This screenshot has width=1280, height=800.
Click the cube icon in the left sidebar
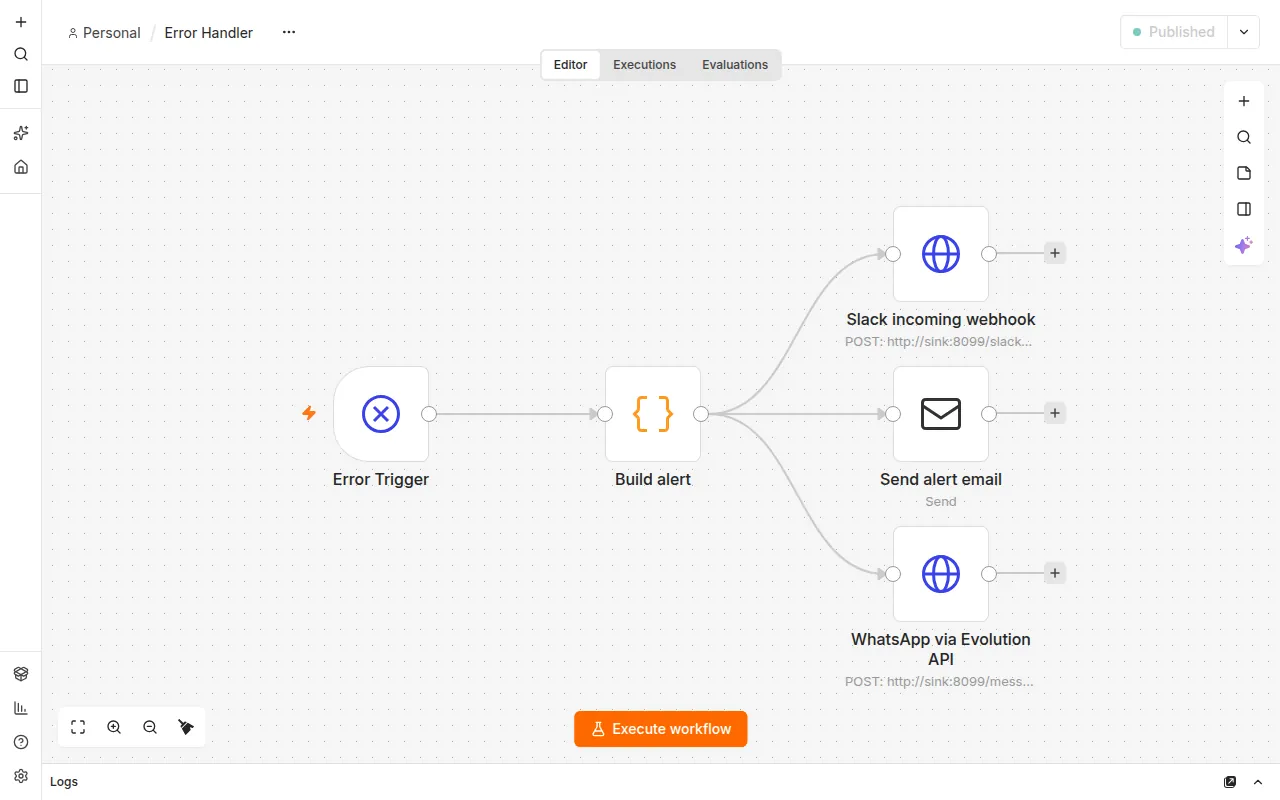21,674
